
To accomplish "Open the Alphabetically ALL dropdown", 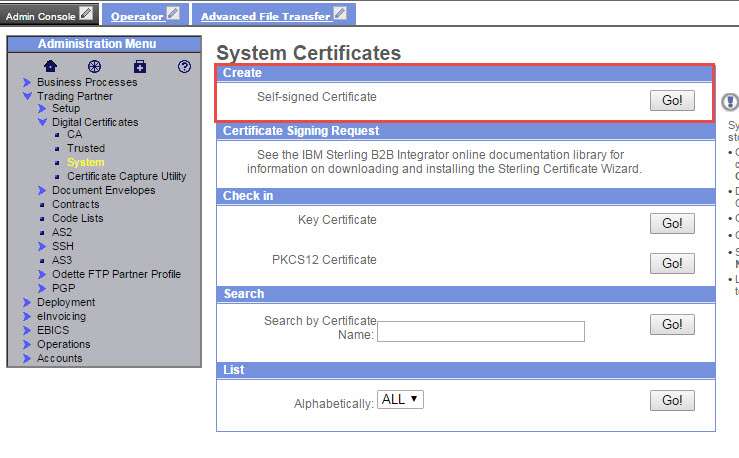I will click(401, 399).
